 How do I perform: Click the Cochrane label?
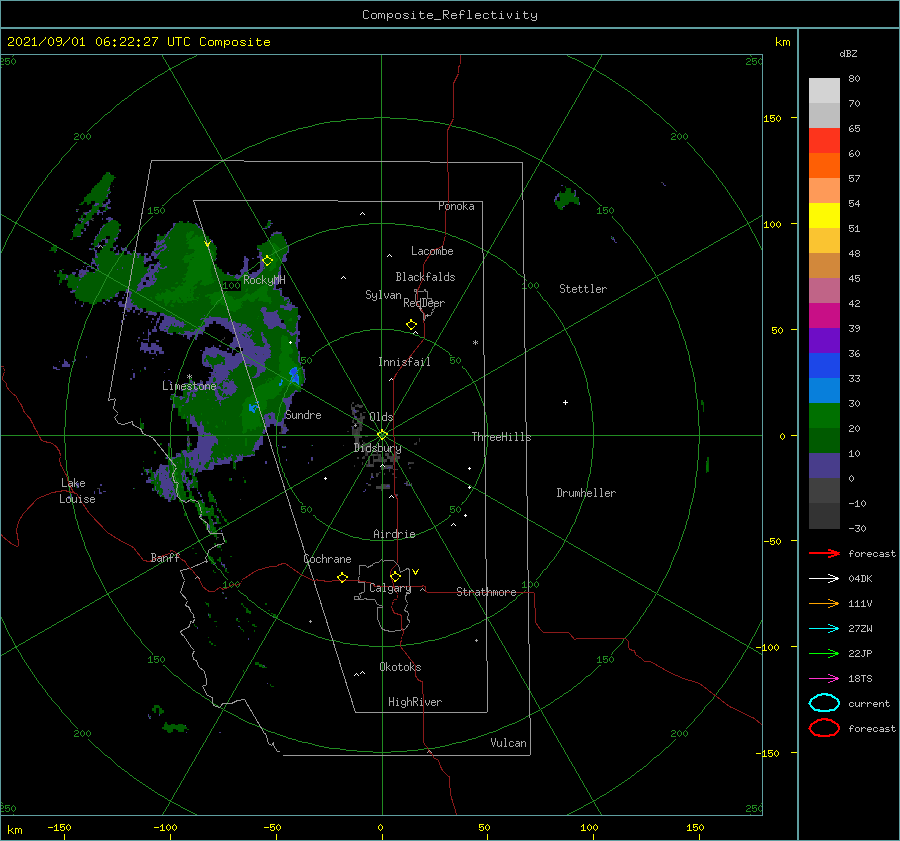327,559
